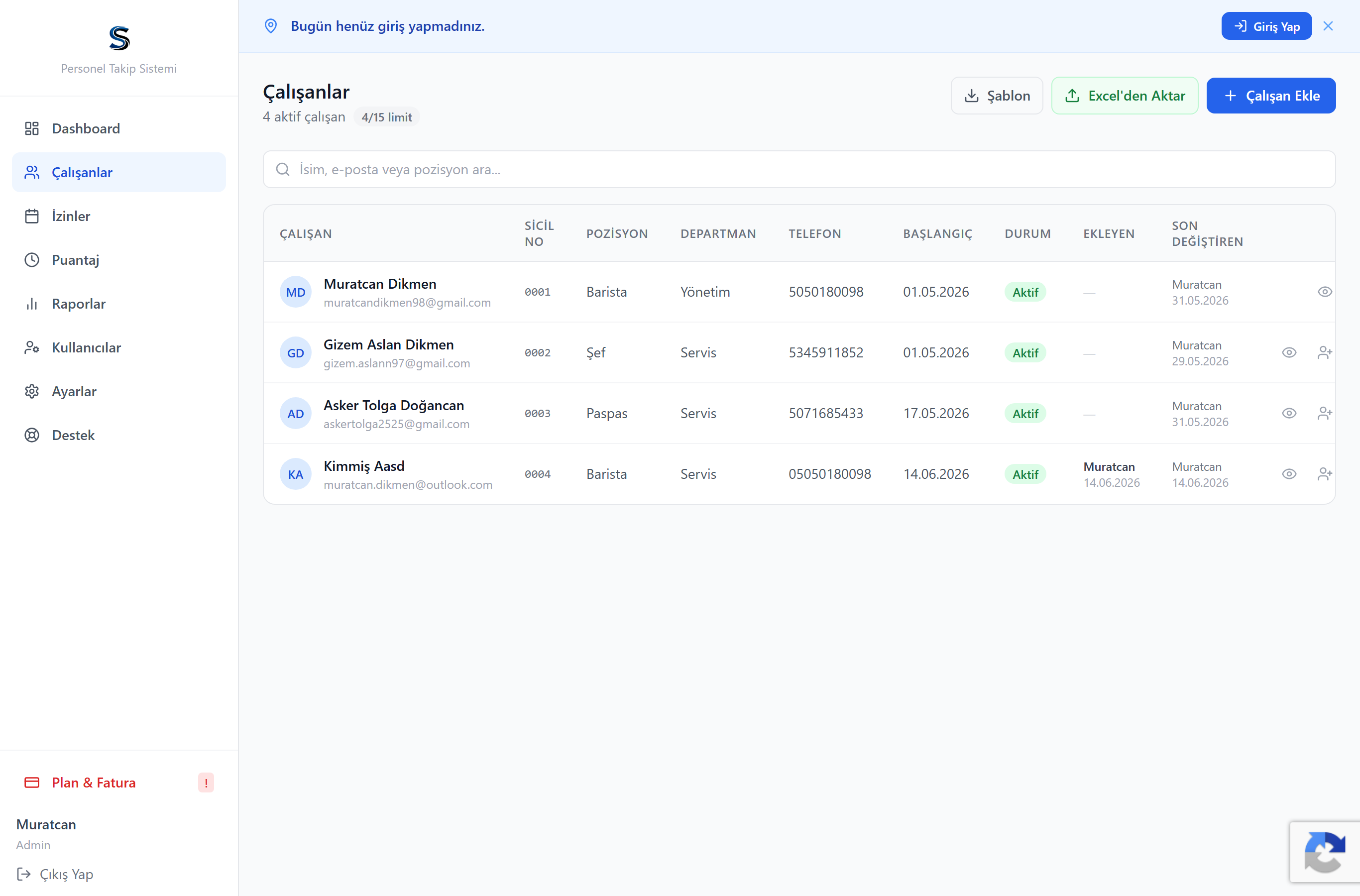Open Ayarlar settings
1360x896 pixels.
(119, 391)
